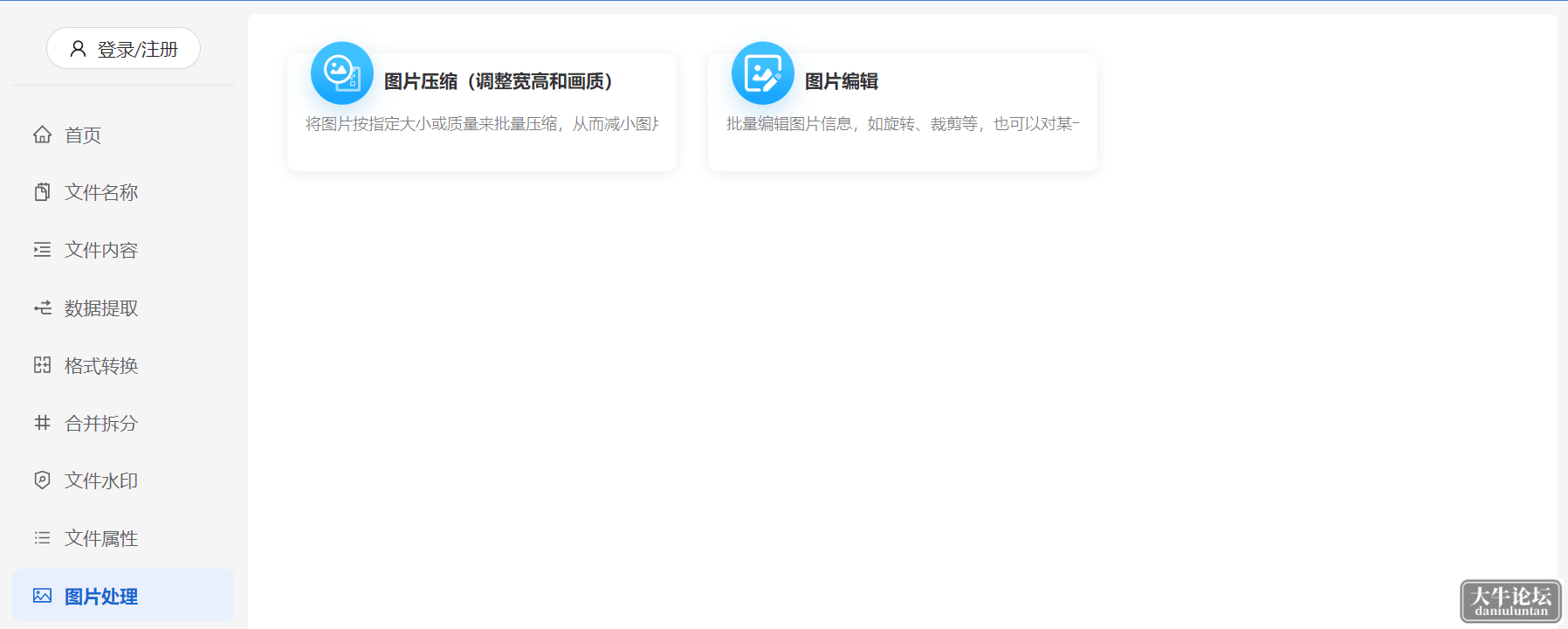The width and height of the screenshot is (1568, 629).
Task: Click the round image editing icon
Action: [763, 73]
